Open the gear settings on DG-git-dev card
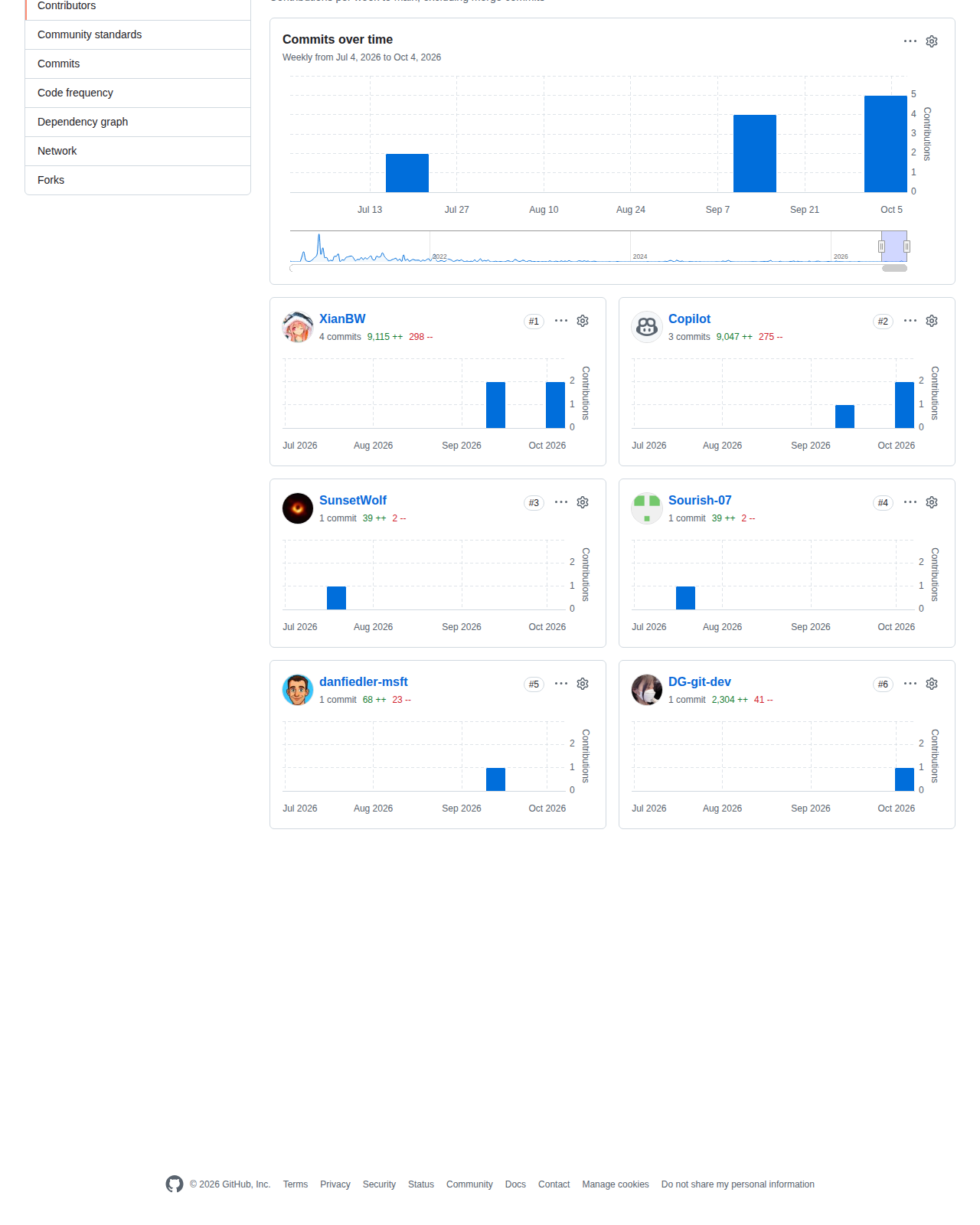This screenshot has height=1225, width=980. 932,684
